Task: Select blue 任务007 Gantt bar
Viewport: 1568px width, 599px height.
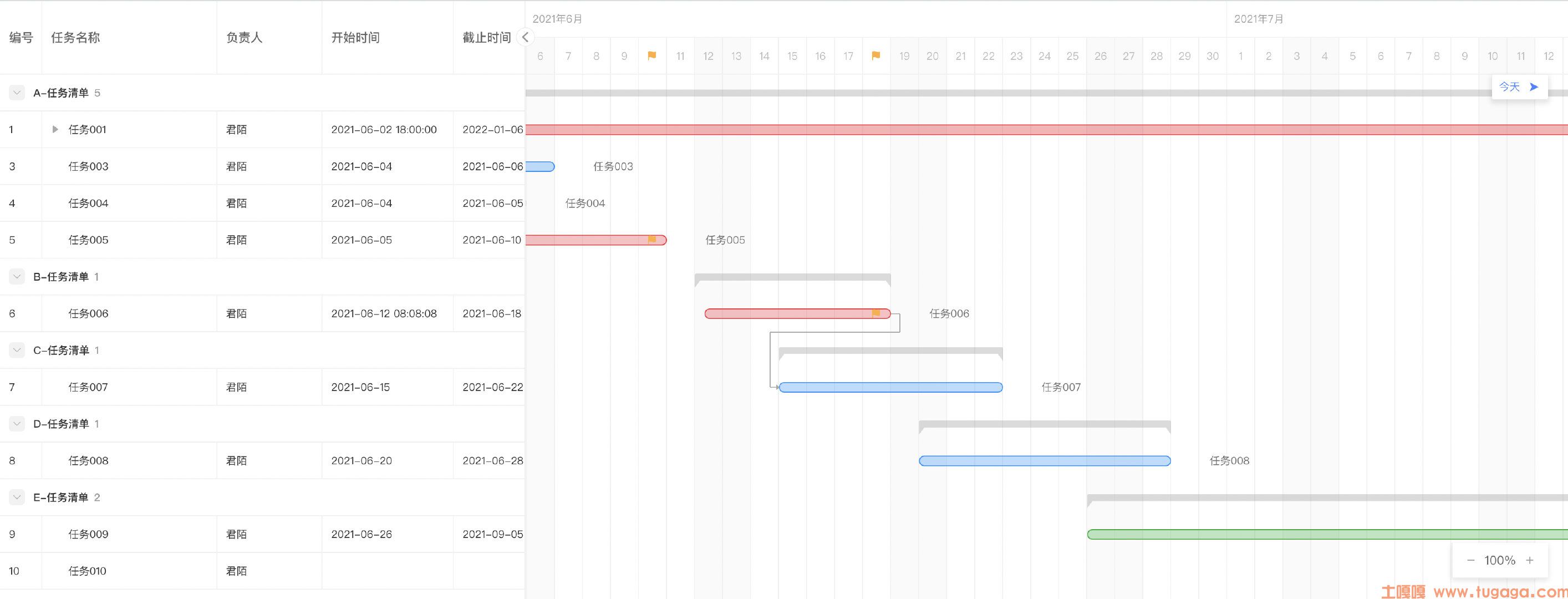Action: [890, 387]
